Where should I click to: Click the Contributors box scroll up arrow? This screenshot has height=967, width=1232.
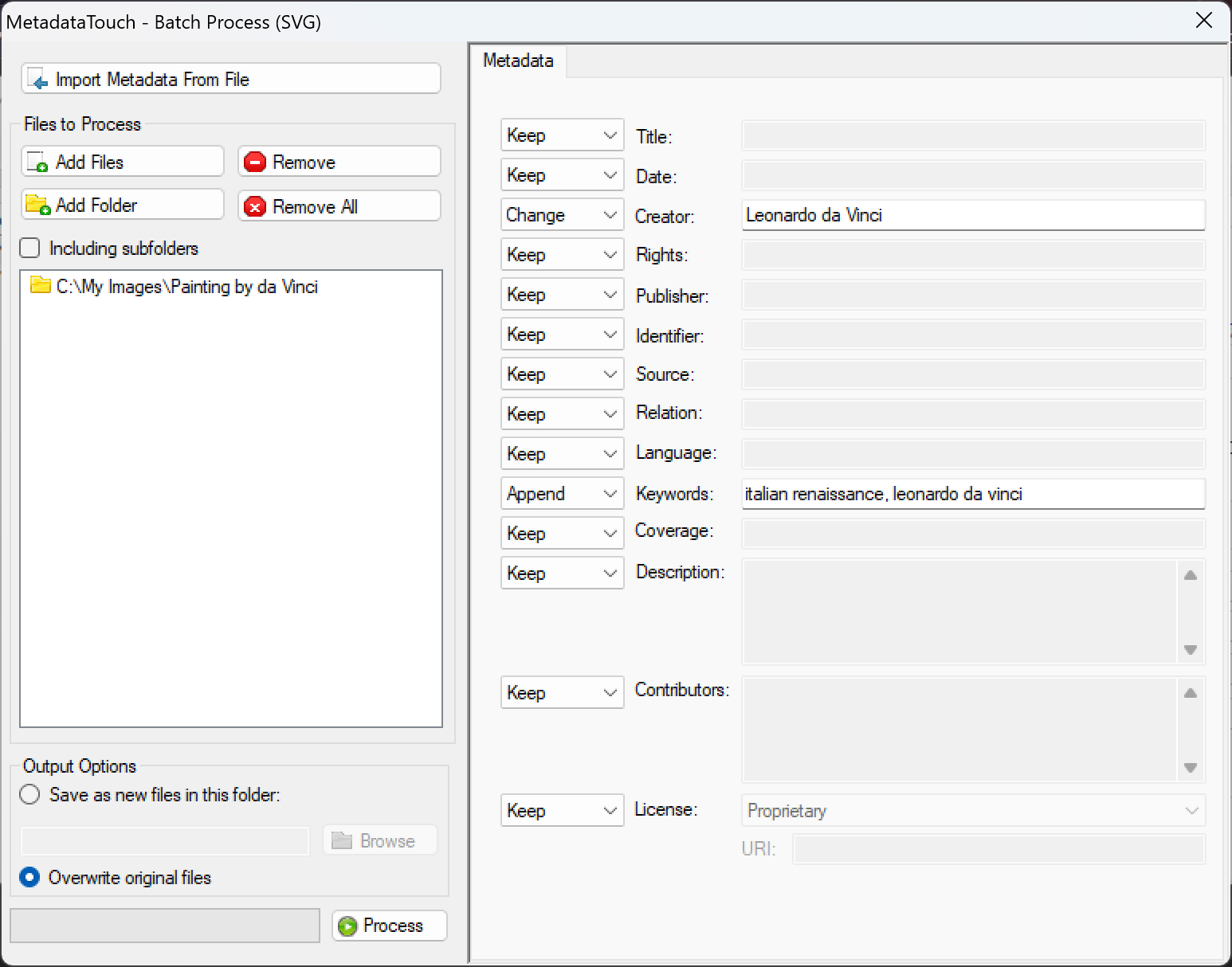(1191, 693)
